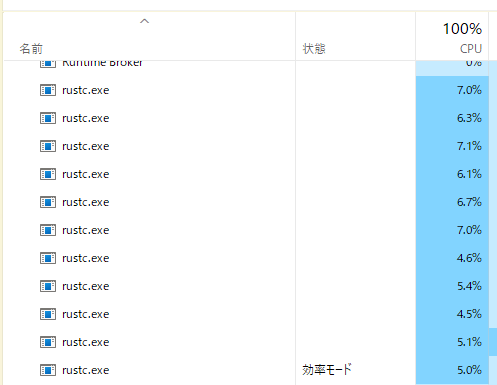Click the 5.4% CPU cell

(x=452, y=286)
